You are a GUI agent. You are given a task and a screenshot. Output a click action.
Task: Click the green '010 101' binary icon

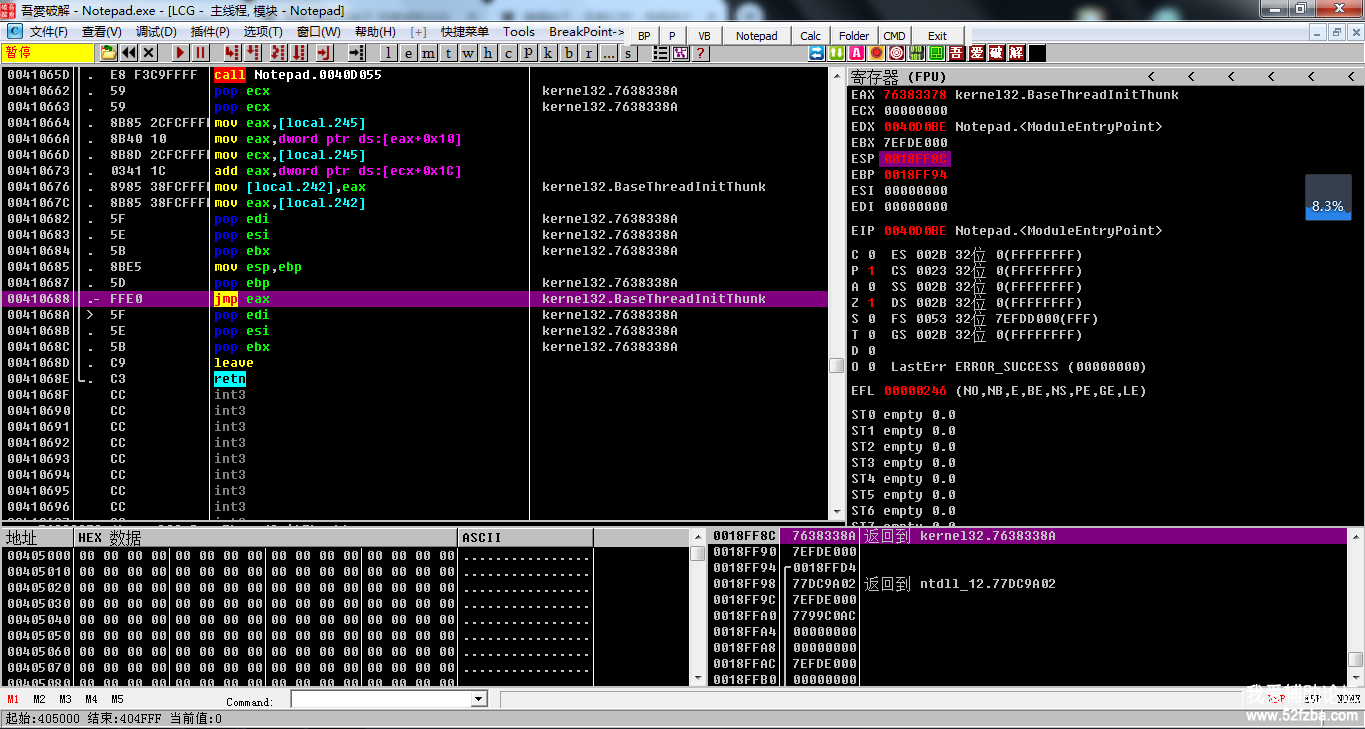point(916,53)
